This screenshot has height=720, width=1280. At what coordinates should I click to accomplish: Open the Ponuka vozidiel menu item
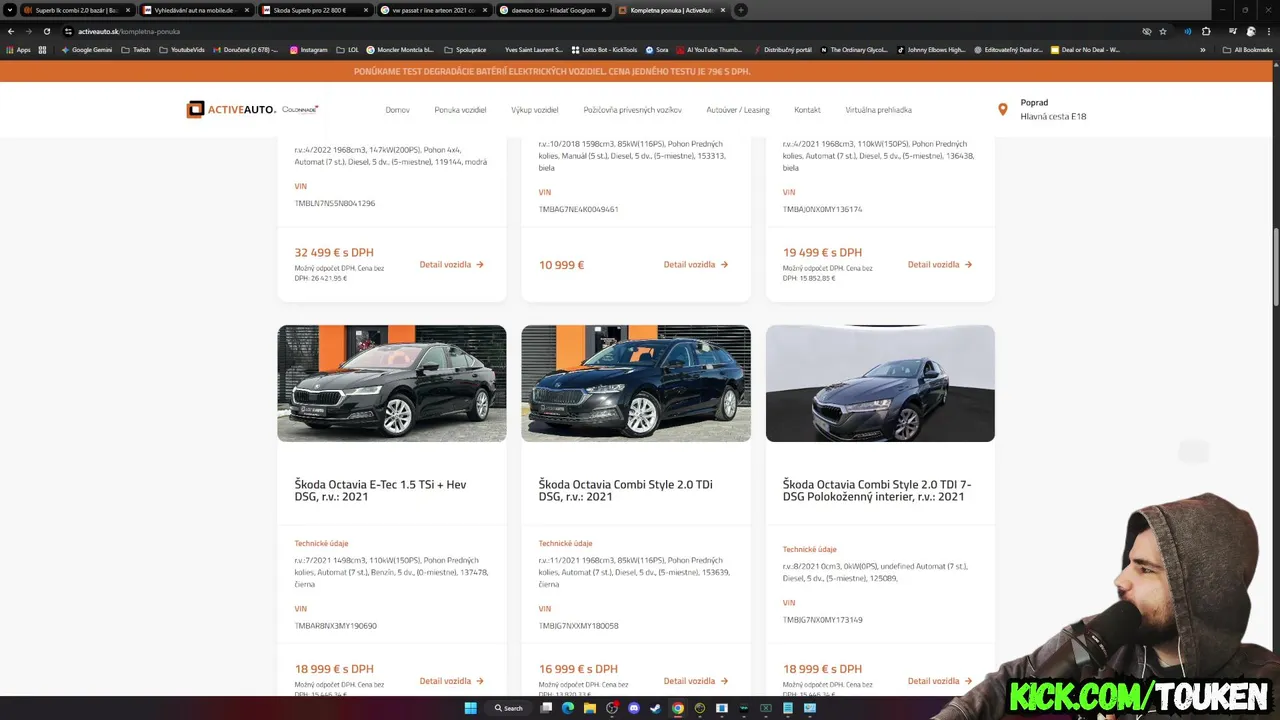pyautogui.click(x=460, y=110)
